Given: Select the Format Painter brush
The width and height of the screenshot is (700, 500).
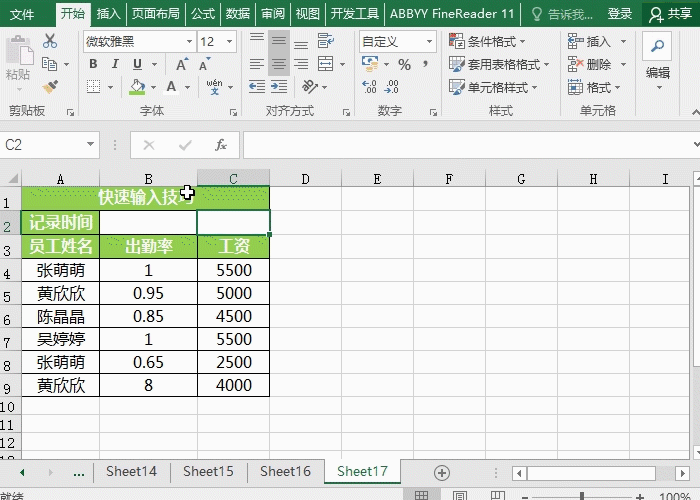Looking at the screenshot, I should click(x=50, y=87).
